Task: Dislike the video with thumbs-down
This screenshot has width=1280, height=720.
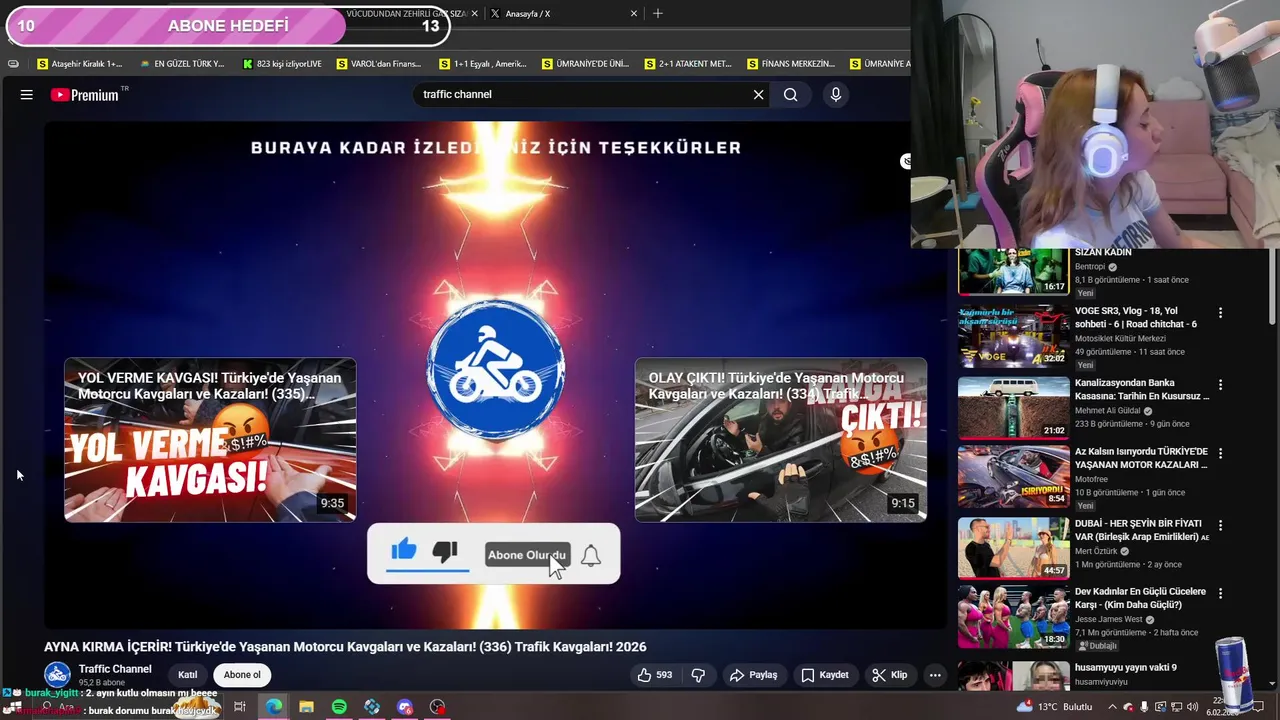Action: pyautogui.click(x=698, y=675)
